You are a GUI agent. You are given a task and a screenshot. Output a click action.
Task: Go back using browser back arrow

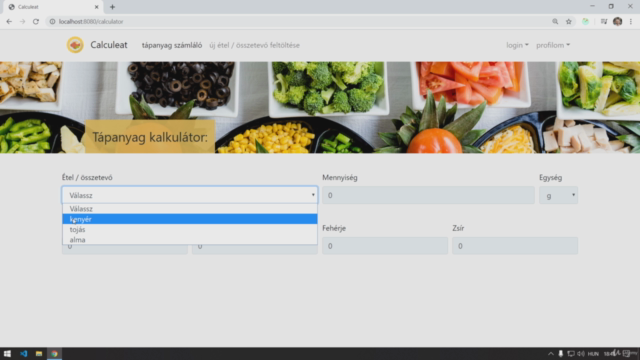coord(9,22)
